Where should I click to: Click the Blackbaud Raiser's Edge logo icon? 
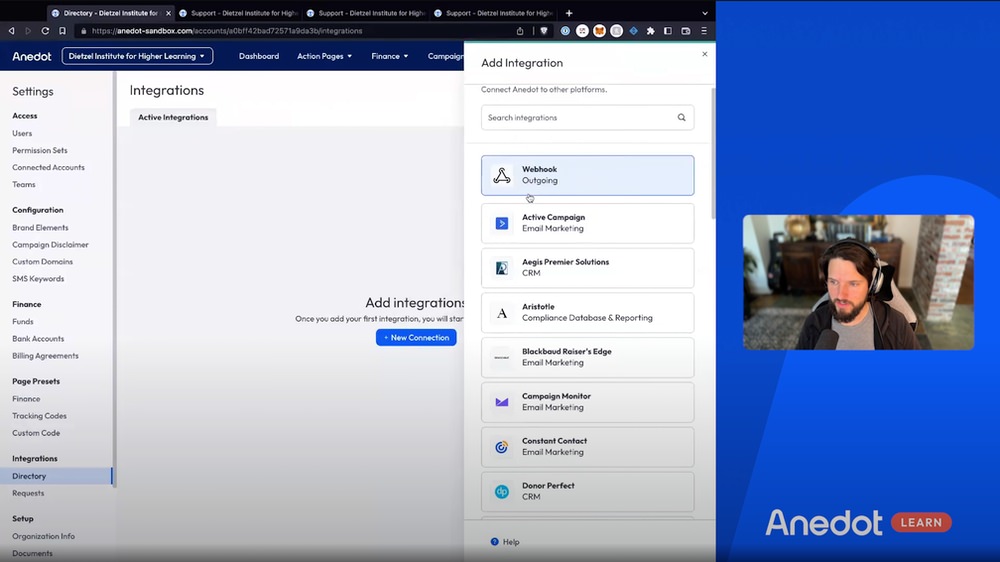[x=502, y=358]
